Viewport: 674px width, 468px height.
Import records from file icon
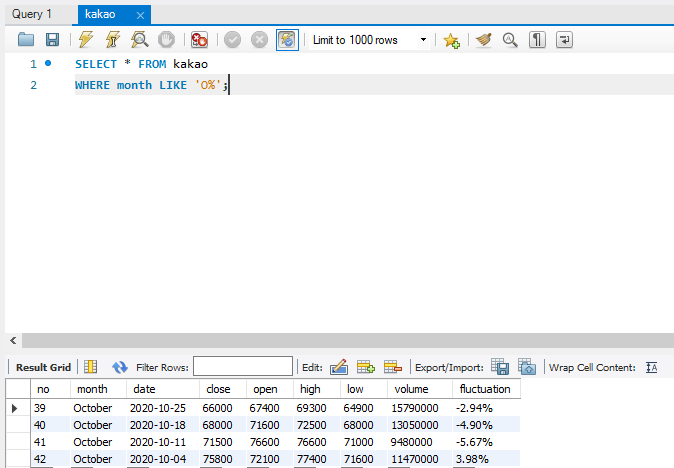[x=527, y=367]
